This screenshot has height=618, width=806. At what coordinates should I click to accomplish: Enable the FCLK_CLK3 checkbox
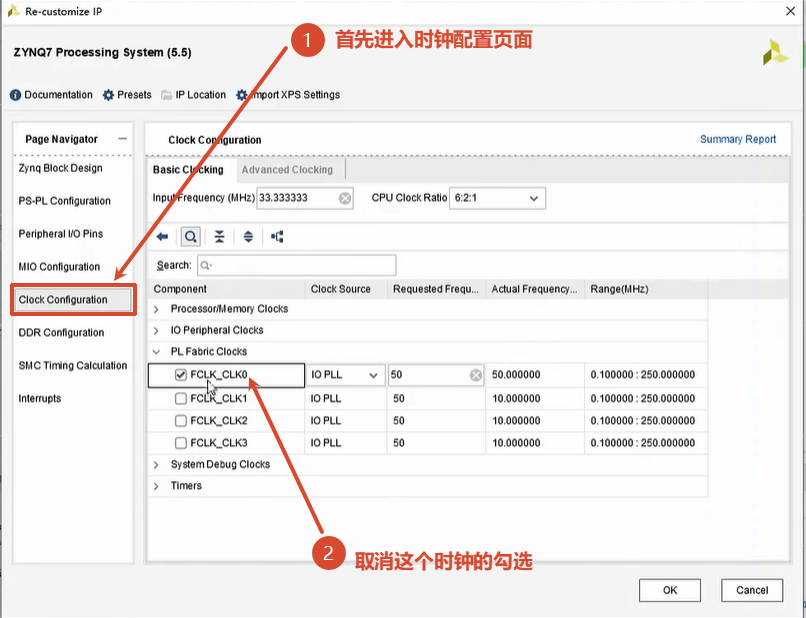(x=180, y=443)
